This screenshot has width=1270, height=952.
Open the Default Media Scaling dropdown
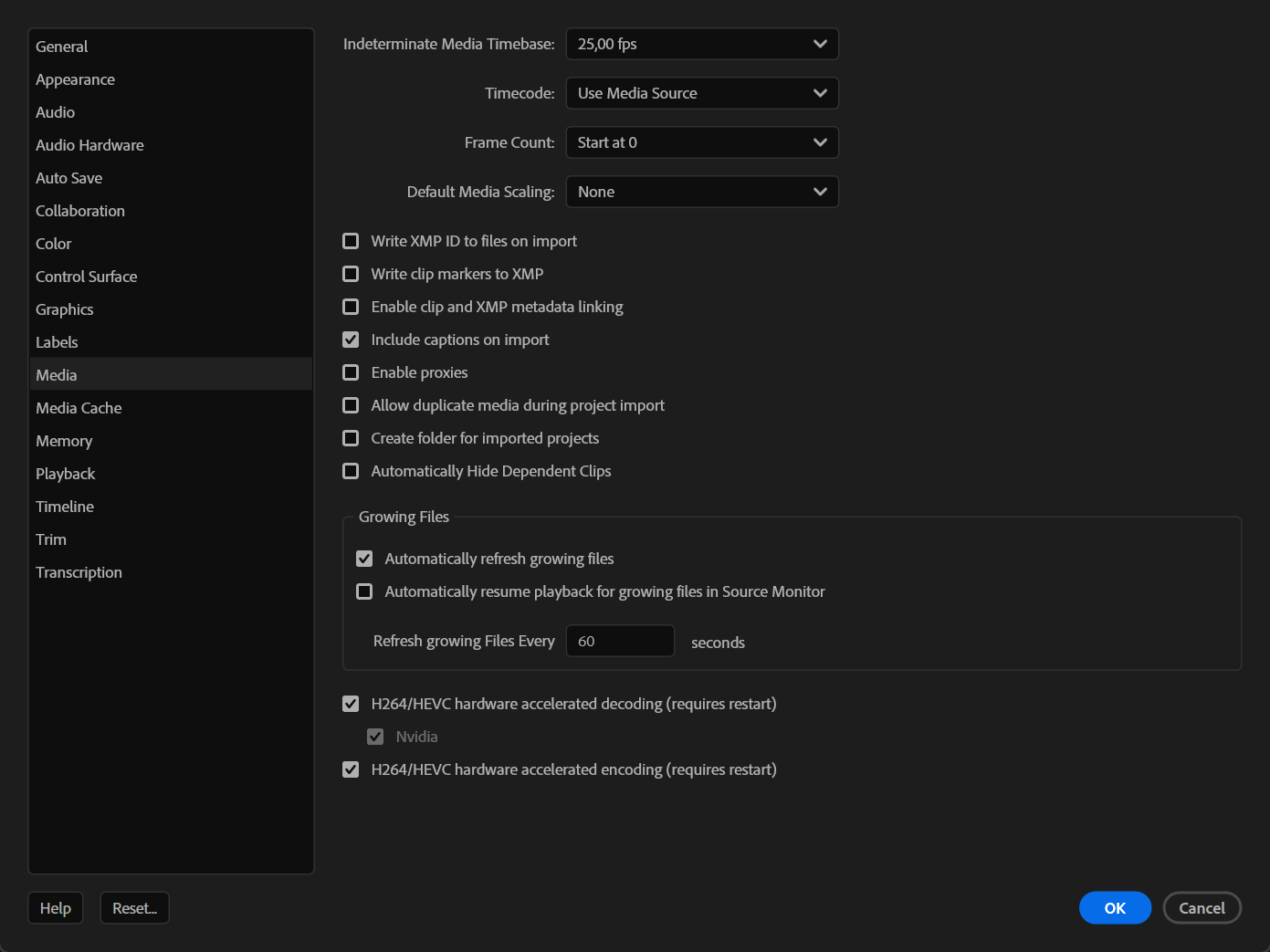[701, 192]
